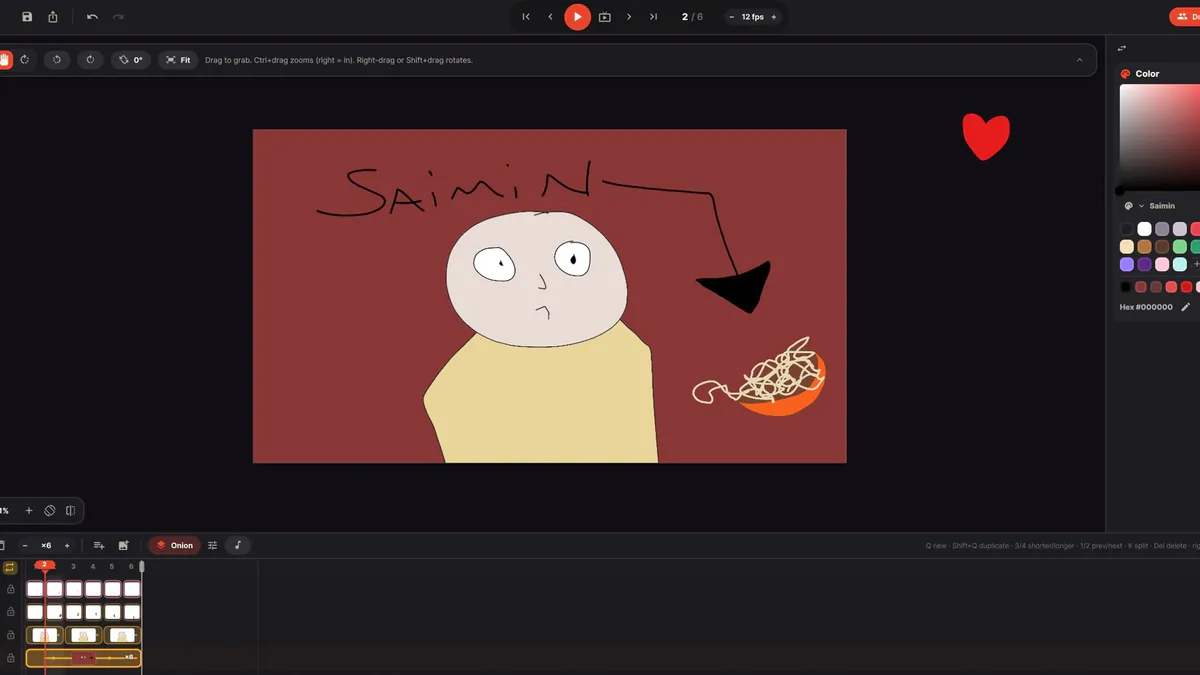Screen dimensions: 1200x675
Task: Jump to the first frame
Action: pos(526,17)
